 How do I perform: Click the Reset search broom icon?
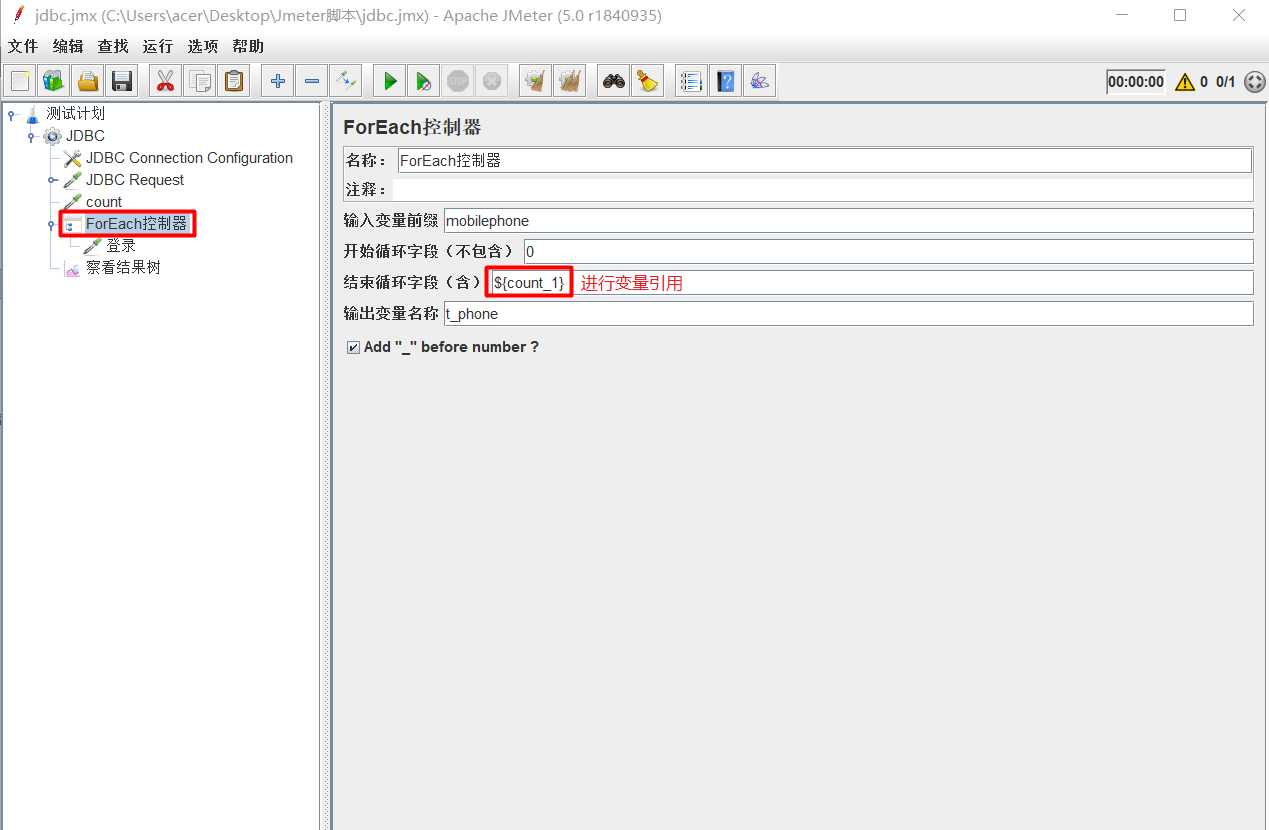point(648,81)
